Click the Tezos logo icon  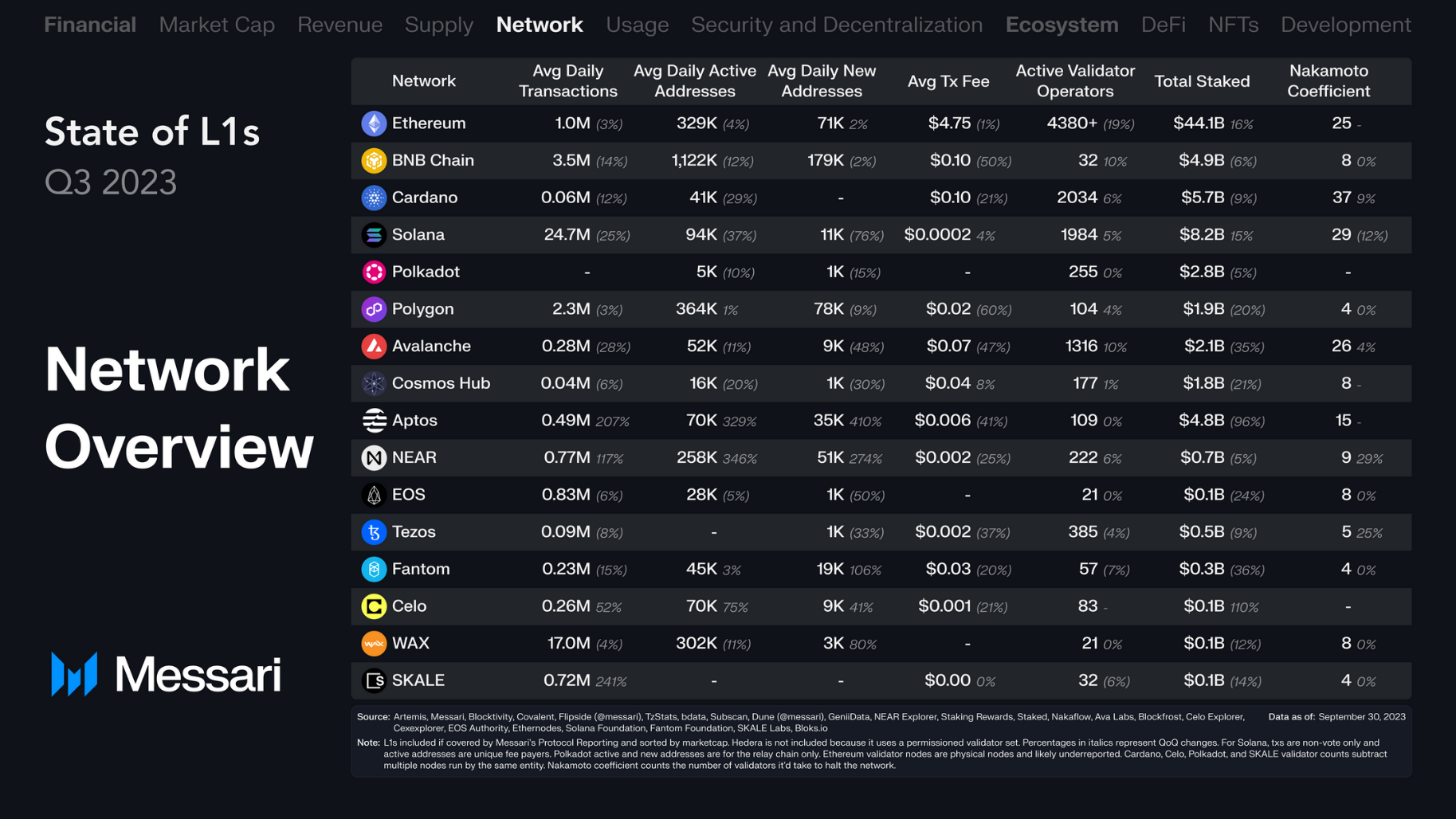tap(374, 532)
